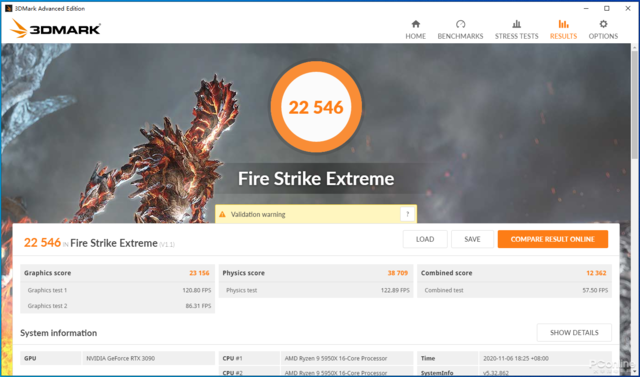Click the SAVE button
Viewport: 640px width, 377px height.
tap(472, 239)
